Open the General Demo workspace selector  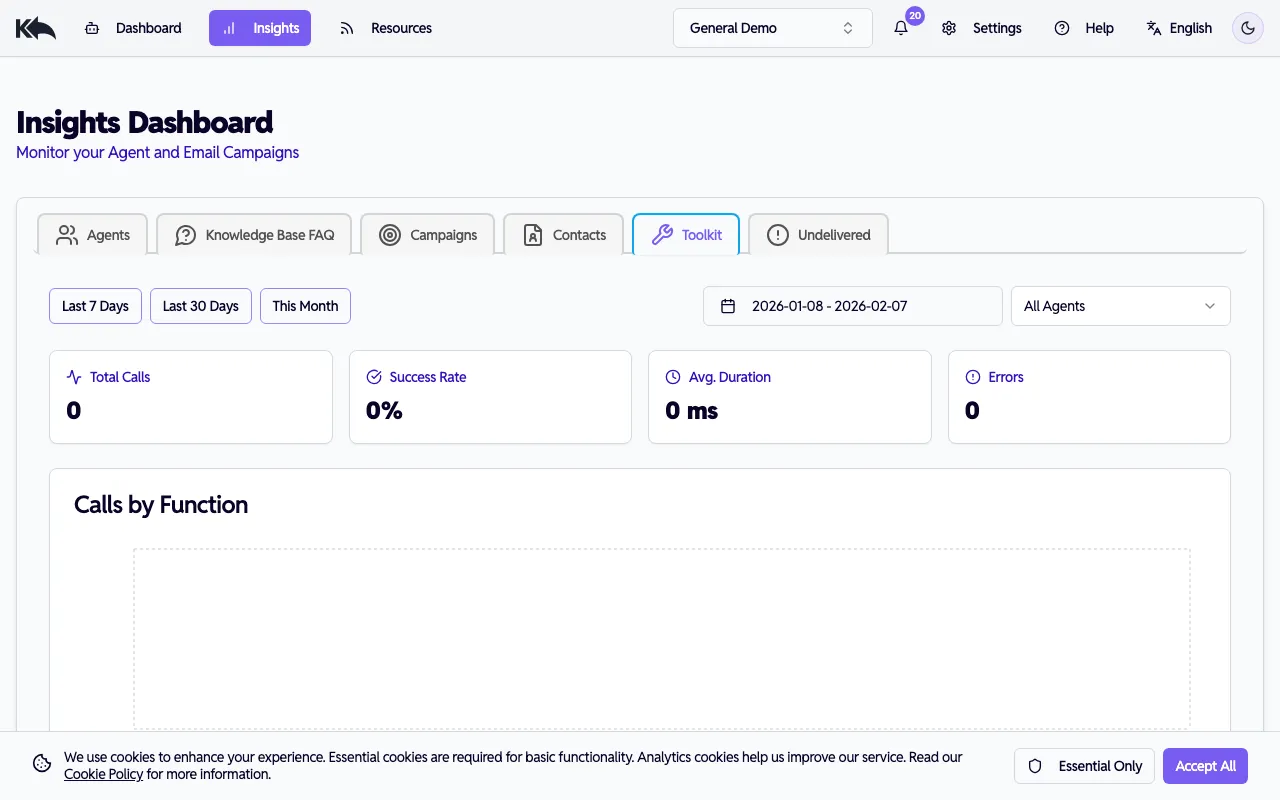click(772, 27)
